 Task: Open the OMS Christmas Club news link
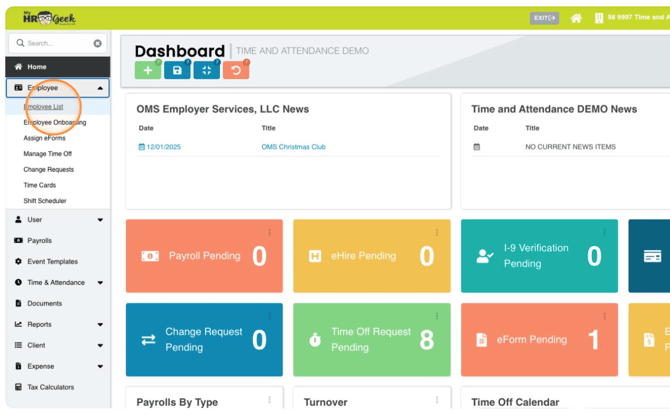[293, 147]
